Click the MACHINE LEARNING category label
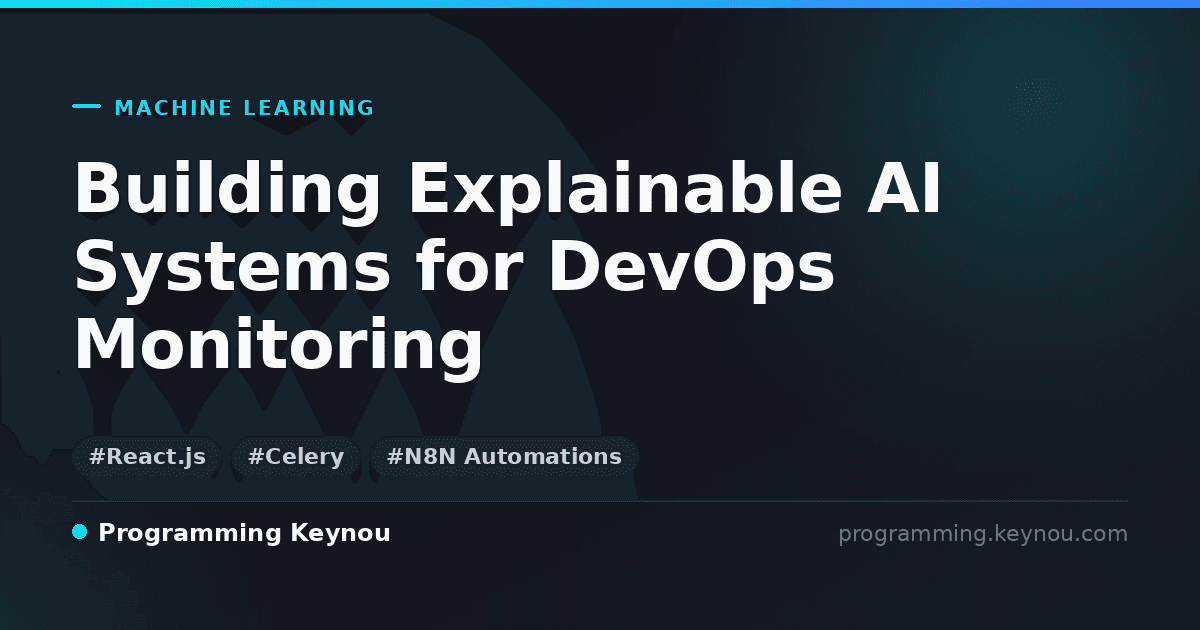1200x630 pixels. click(244, 108)
